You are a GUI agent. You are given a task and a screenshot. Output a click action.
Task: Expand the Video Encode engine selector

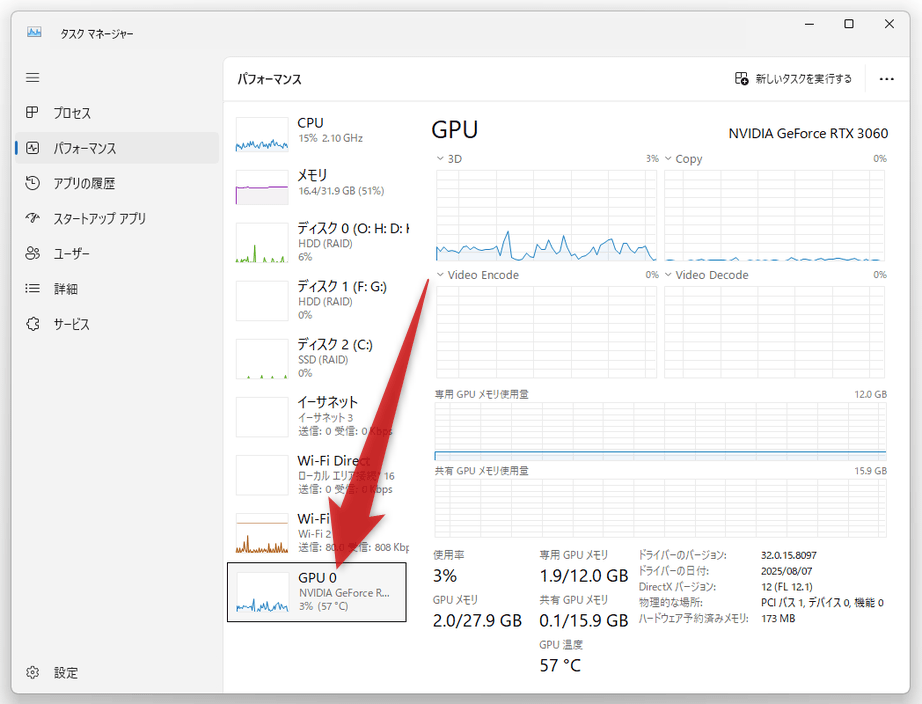tap(441, 275)
